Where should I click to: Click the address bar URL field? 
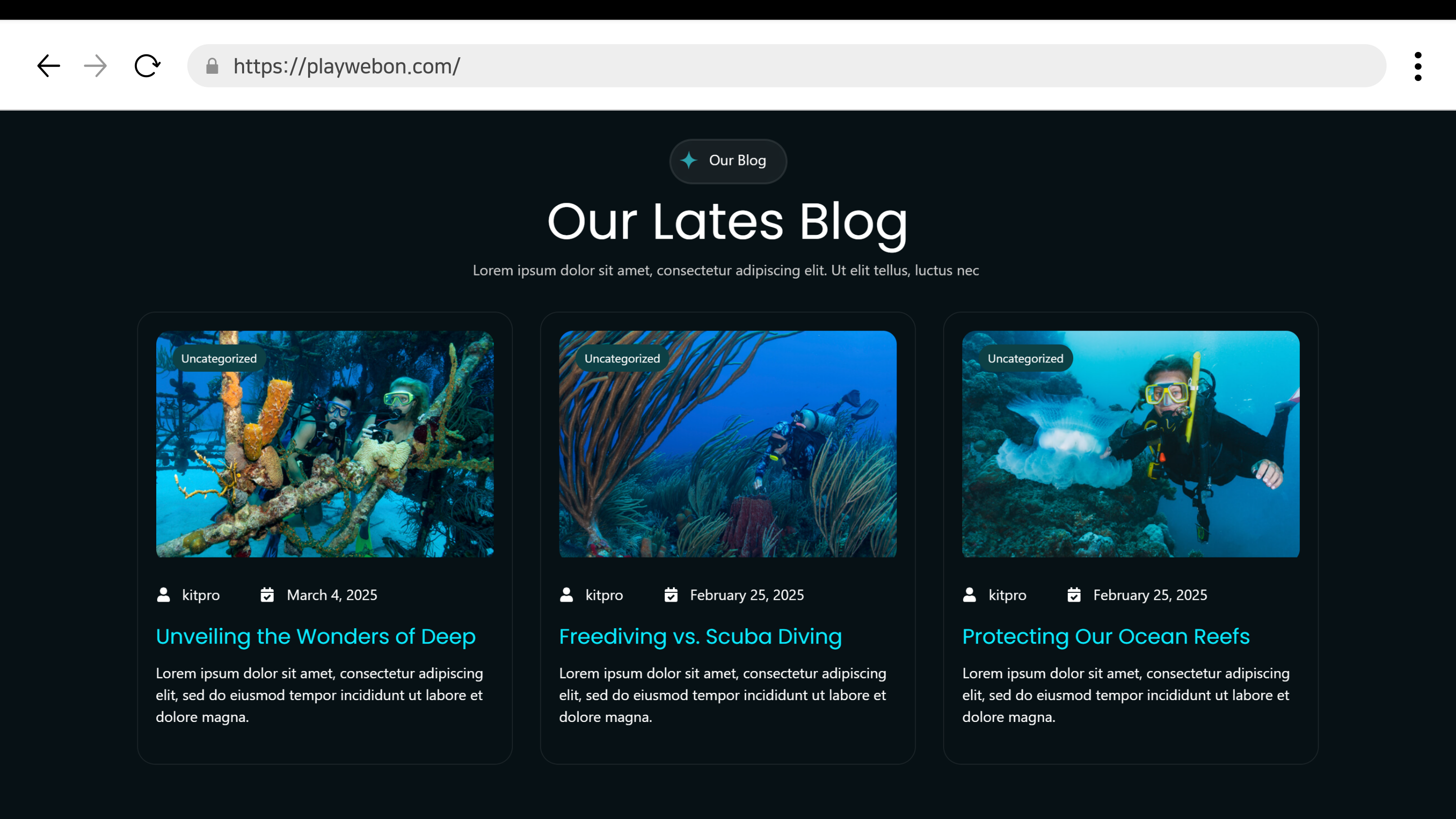786,66
